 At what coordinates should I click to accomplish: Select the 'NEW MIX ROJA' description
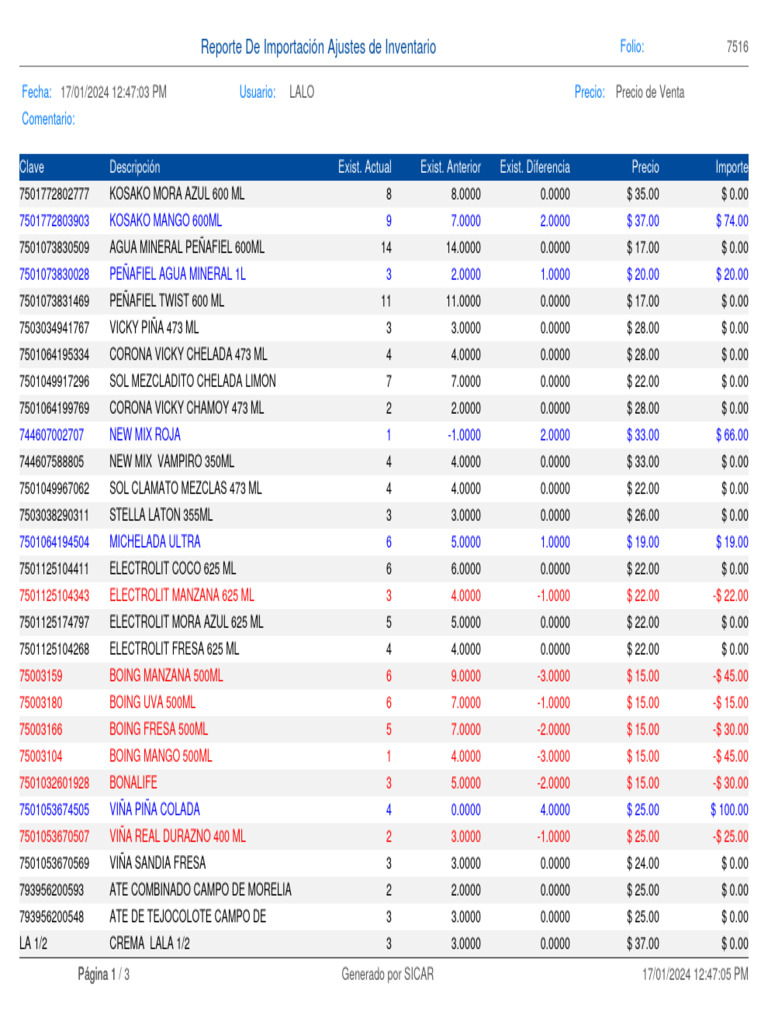tap(144, 435)
